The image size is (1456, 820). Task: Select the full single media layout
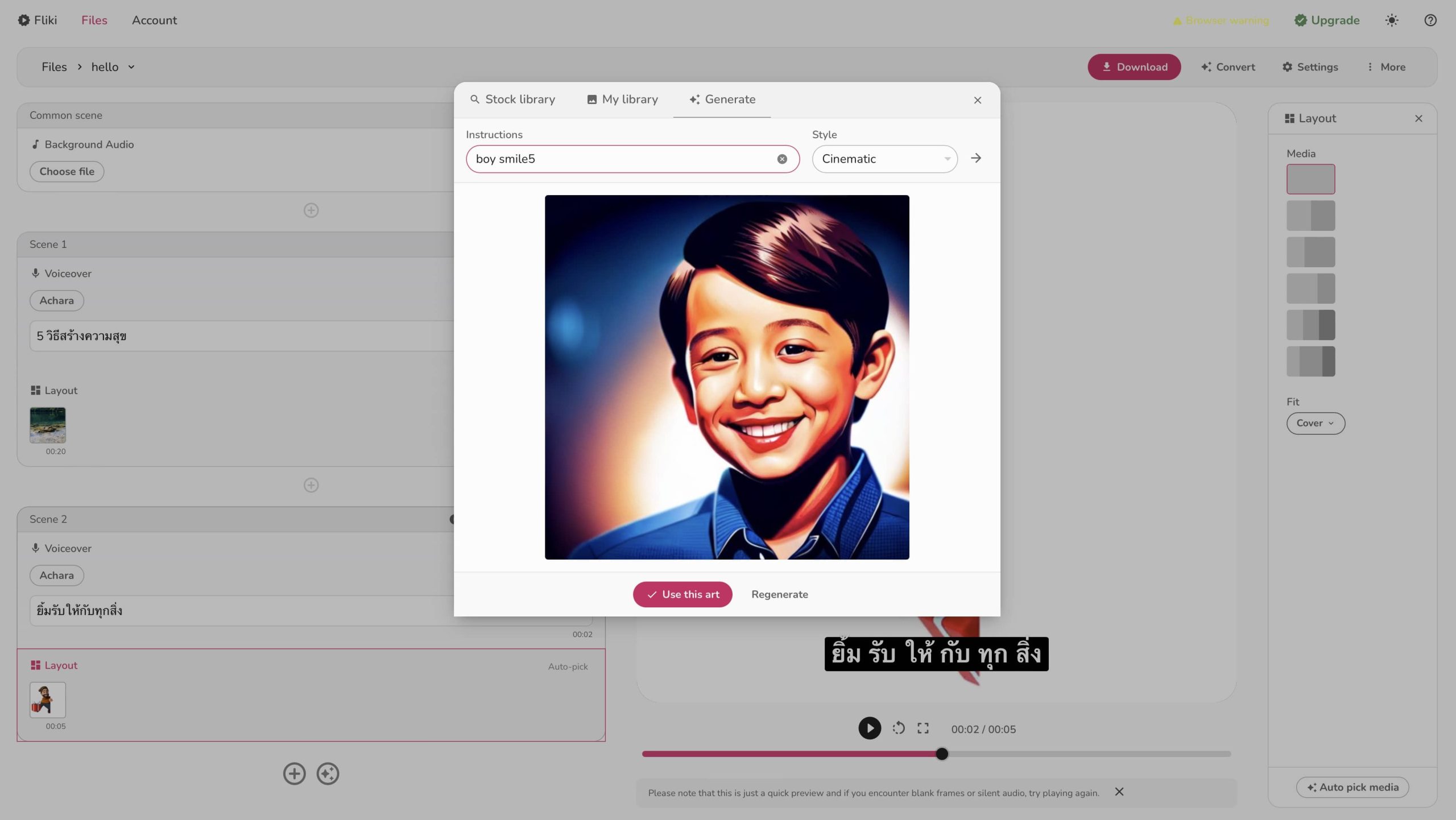tap(1310, 179)
